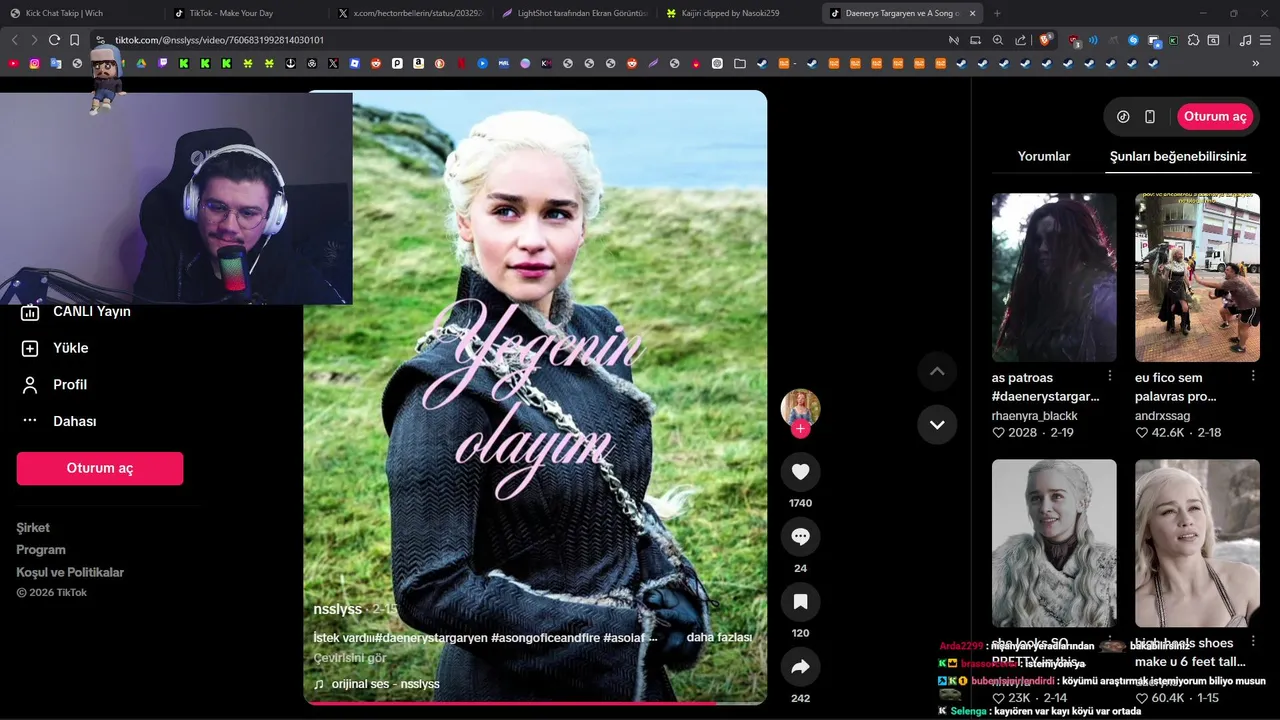
Task: Click the share page icon in address bar
Action: pyautogui.click(x=1021, y=40)
